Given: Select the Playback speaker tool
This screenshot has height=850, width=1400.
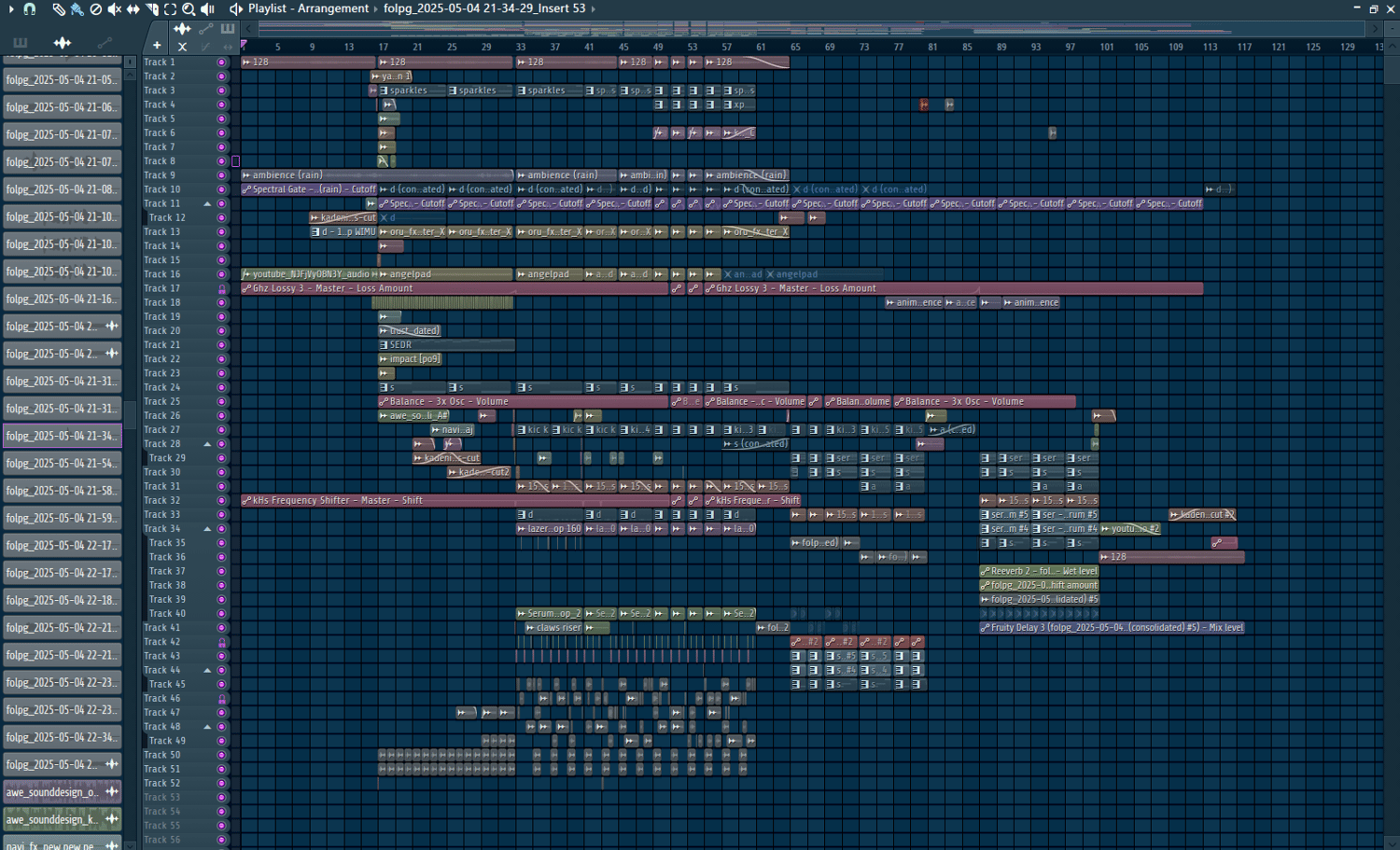Looking at the screenshot, I should pos(207,8).
